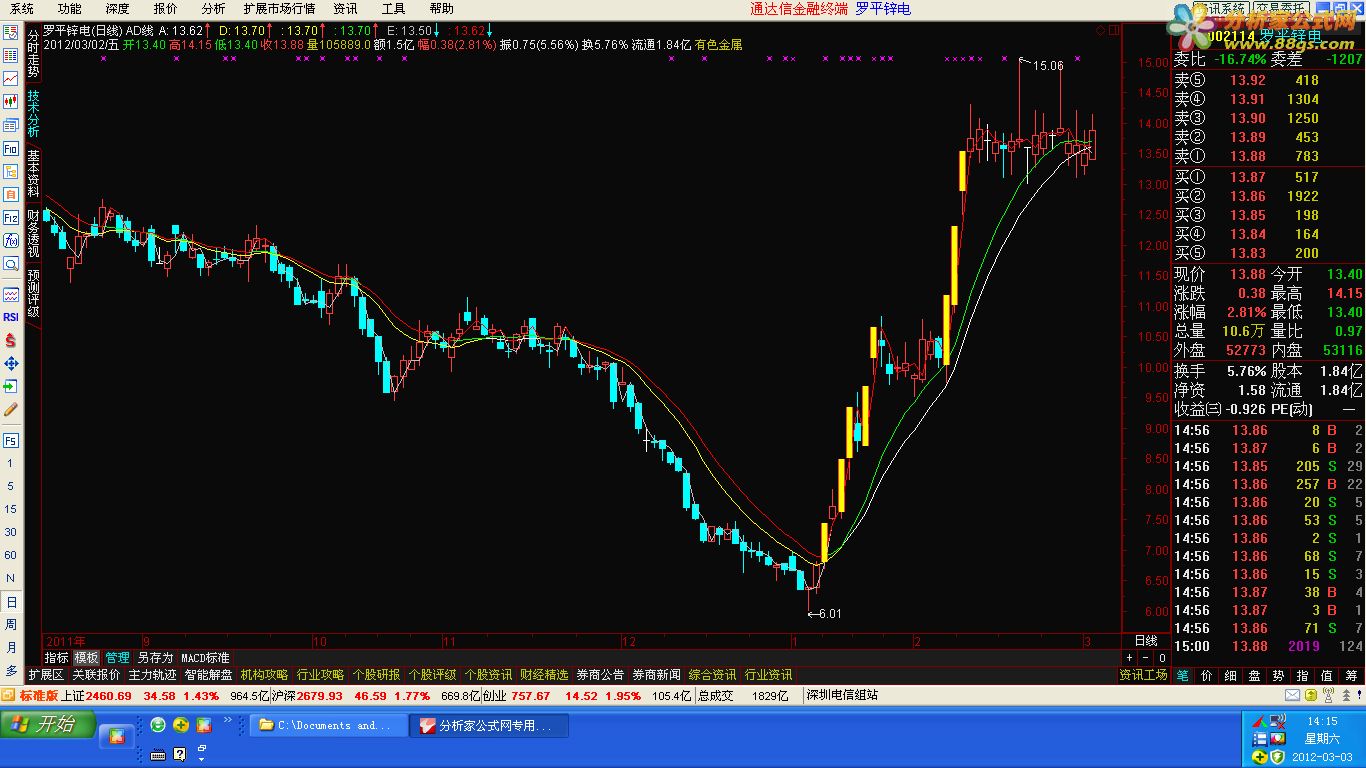Open the 主力轨迹 bottom tab
The height and width of the screenshot is (768, 1366).
(x=152, y=675)
